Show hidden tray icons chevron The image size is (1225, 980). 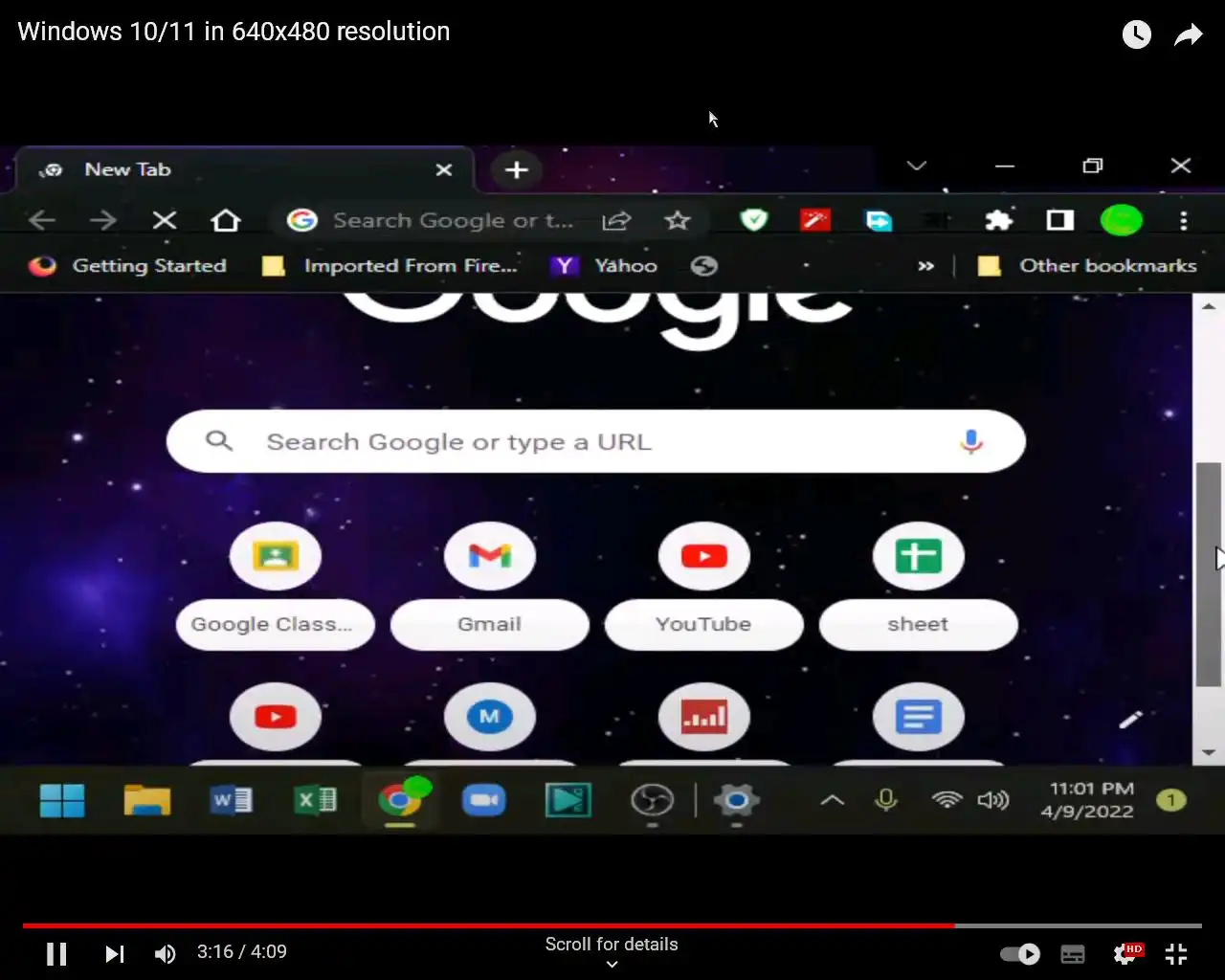pos(833,800)
